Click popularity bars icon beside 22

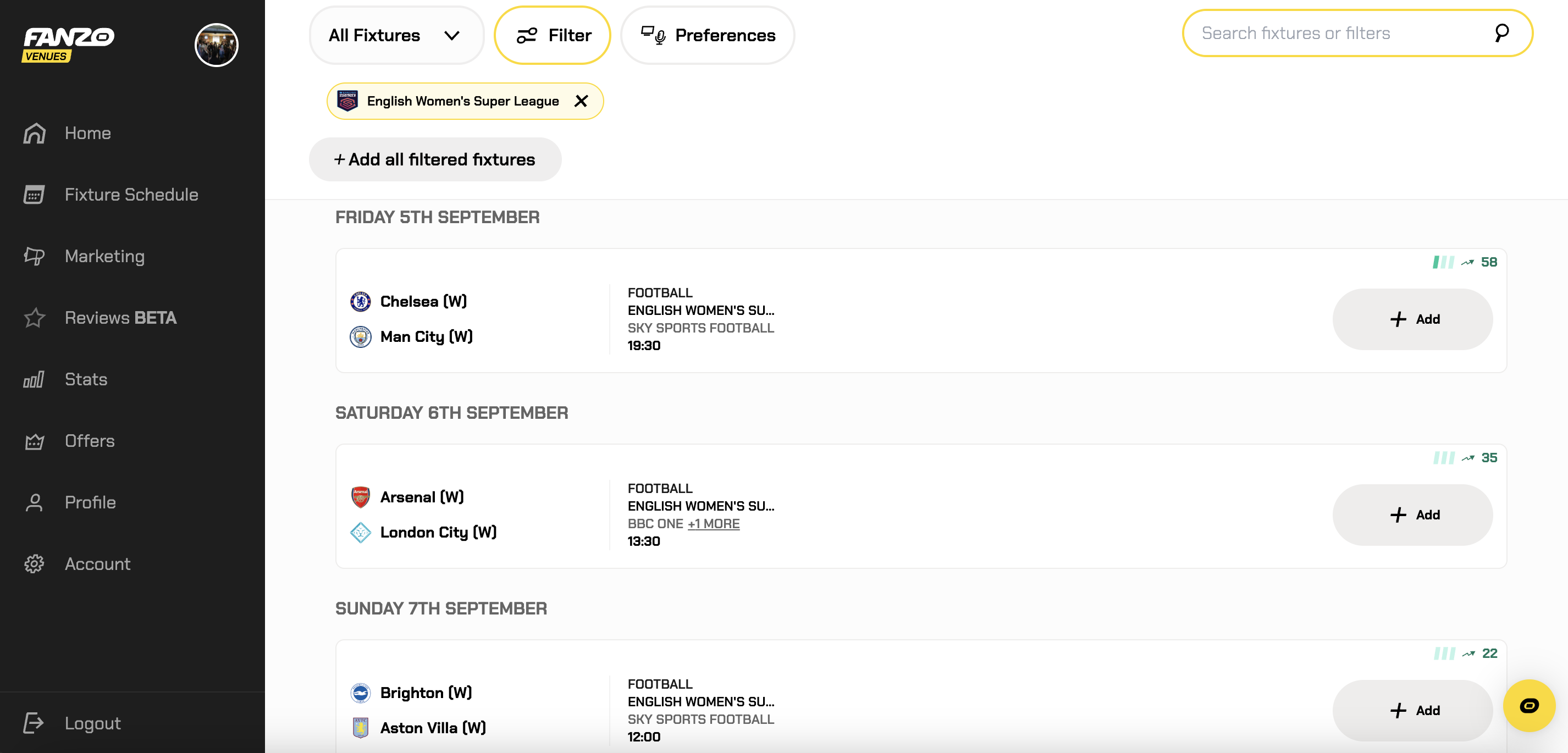pyautogui.click(x=1444, y=654)
